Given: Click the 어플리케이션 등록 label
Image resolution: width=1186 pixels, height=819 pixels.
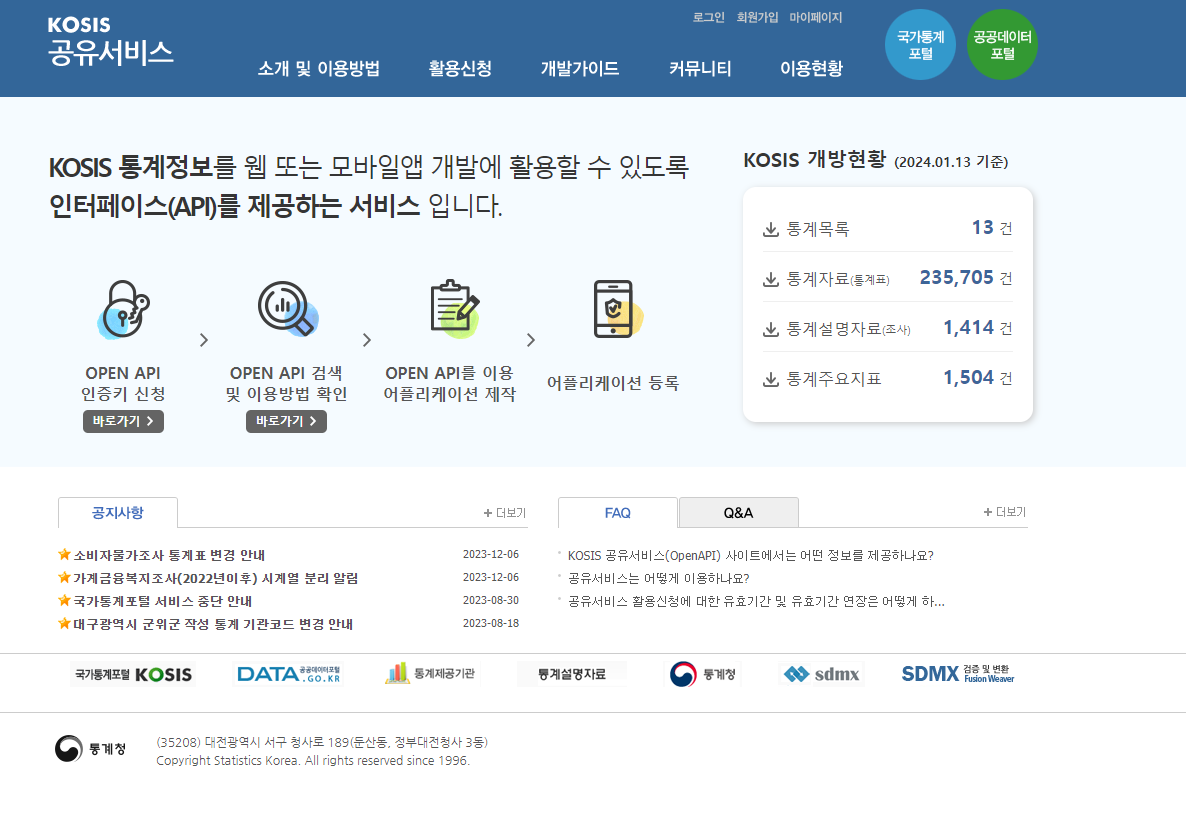Looking at the screenshot, I should click(613, 383).
